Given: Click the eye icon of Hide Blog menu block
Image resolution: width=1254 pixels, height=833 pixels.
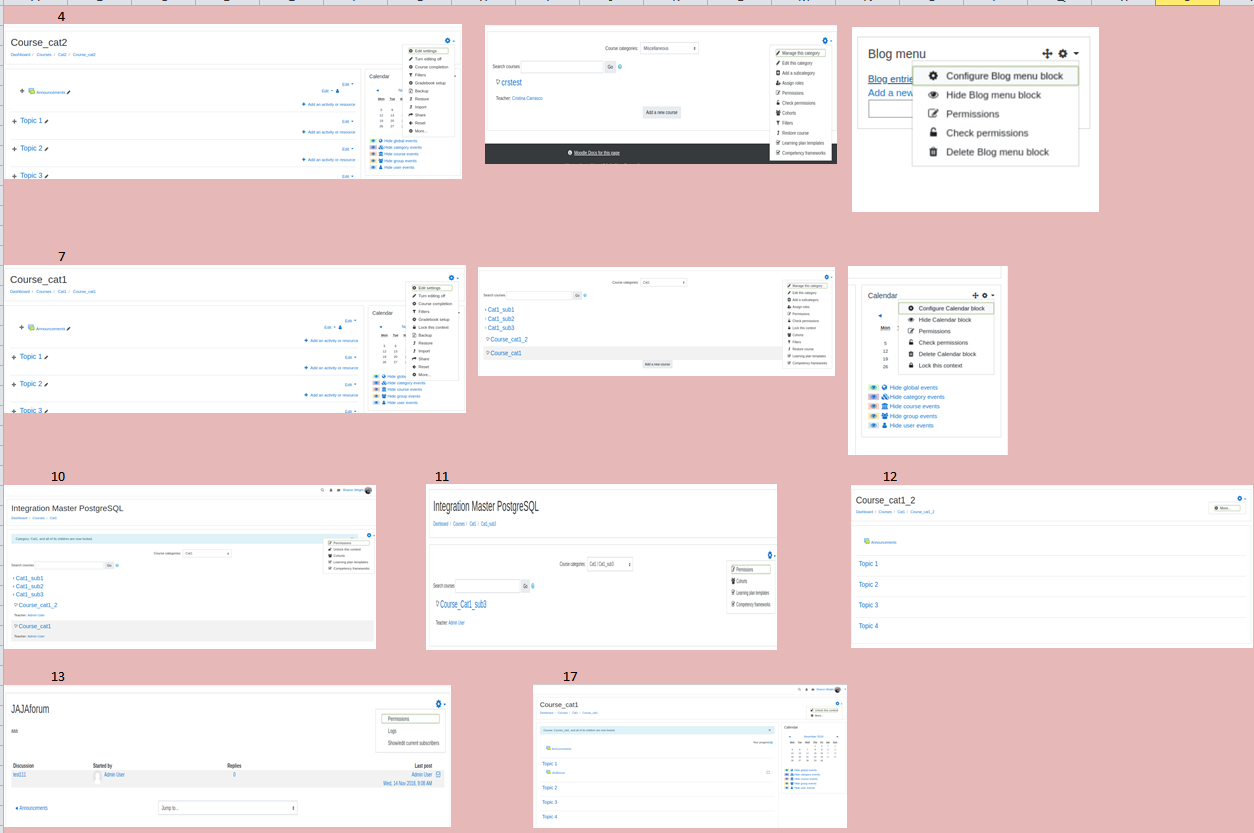Looking at the screenshot, I should click(933, 95).
